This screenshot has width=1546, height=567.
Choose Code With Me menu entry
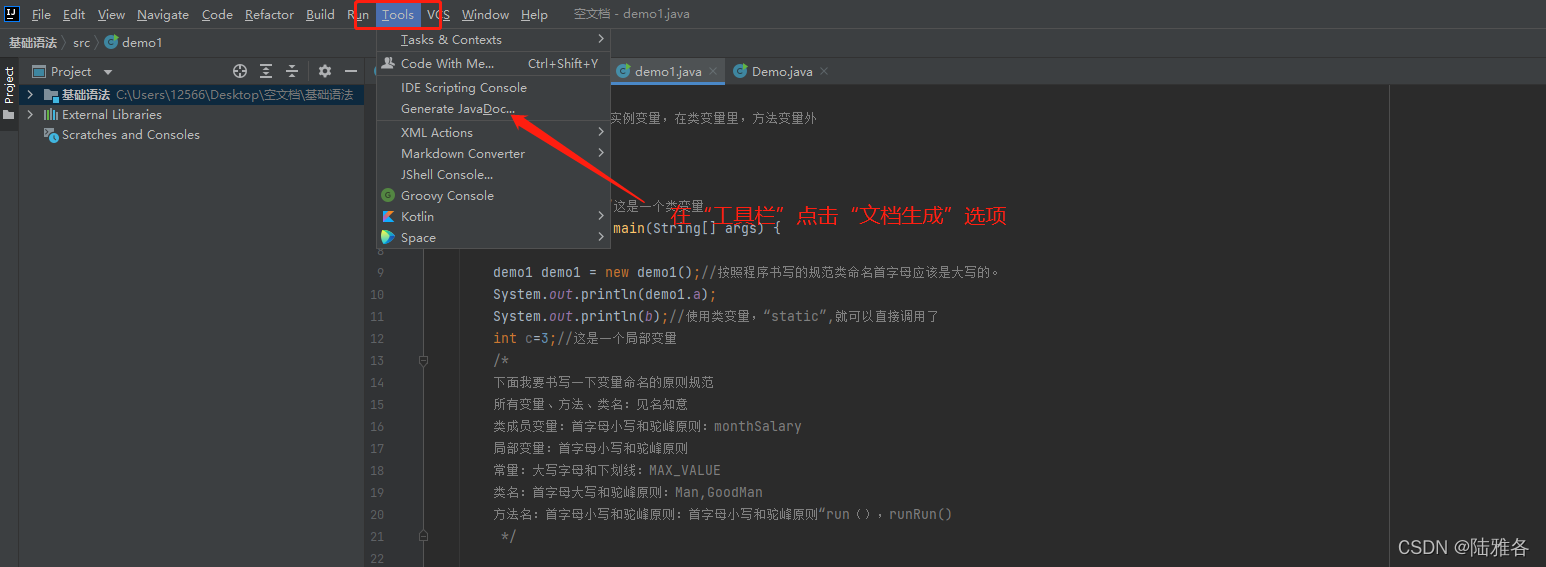point(493,63)
